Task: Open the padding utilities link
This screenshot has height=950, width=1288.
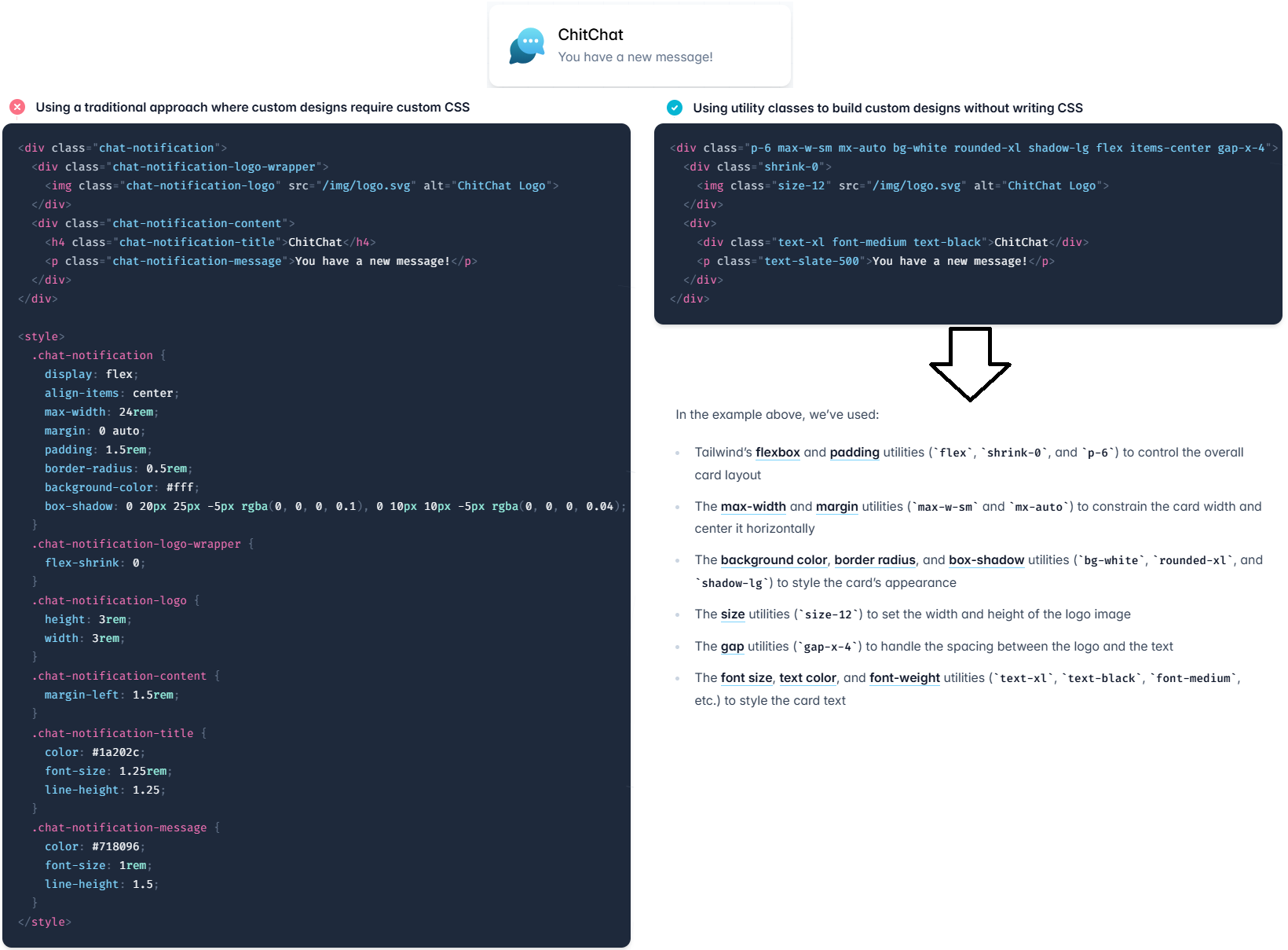Action: point(854,453)
